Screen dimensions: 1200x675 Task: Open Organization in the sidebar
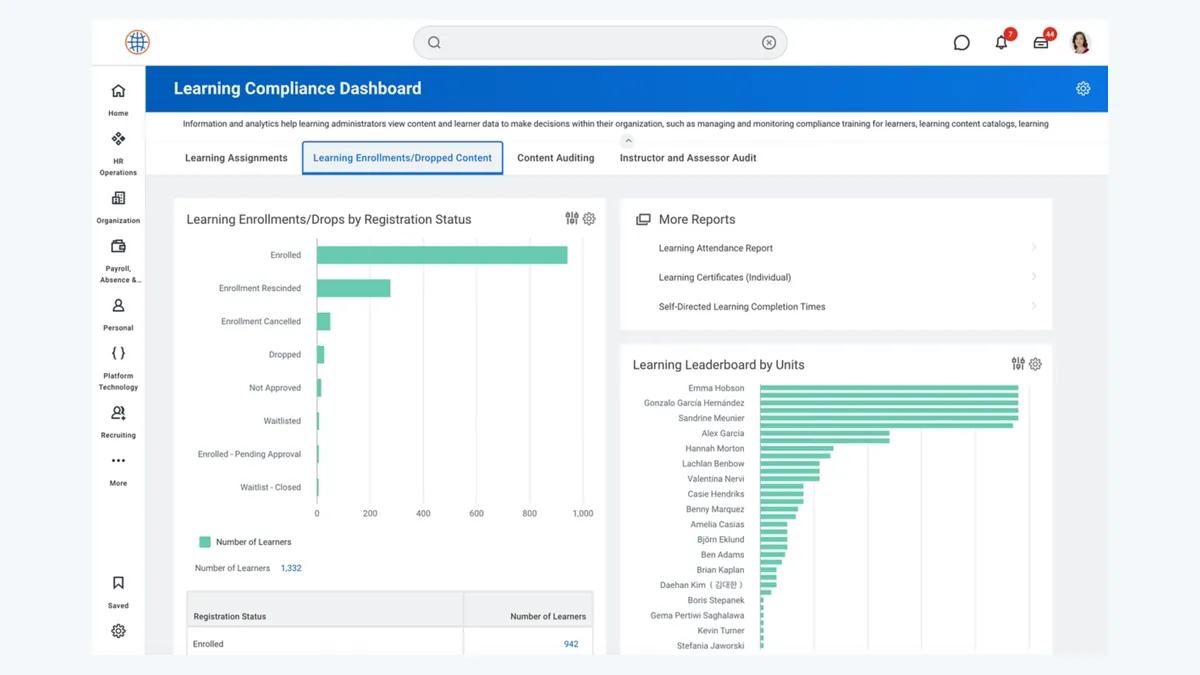click(118, 207)
